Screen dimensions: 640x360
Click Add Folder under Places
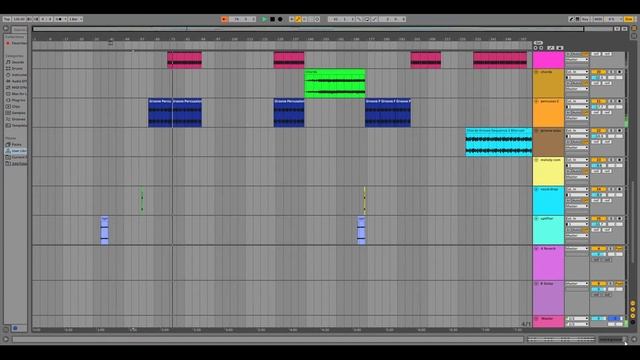pos(15,164)
